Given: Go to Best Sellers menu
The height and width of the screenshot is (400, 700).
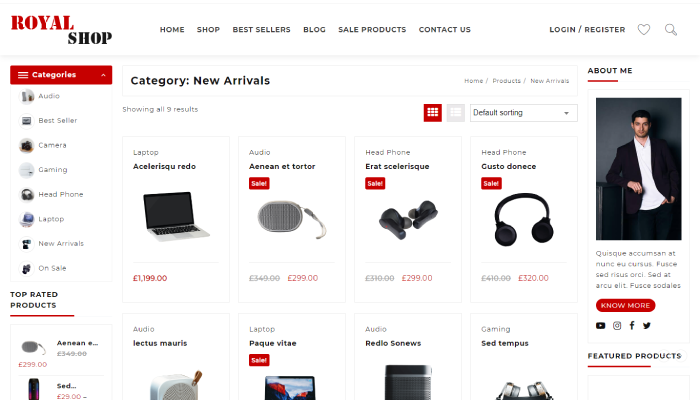Looking at the screenshot, I should click(x=261, y=29).
